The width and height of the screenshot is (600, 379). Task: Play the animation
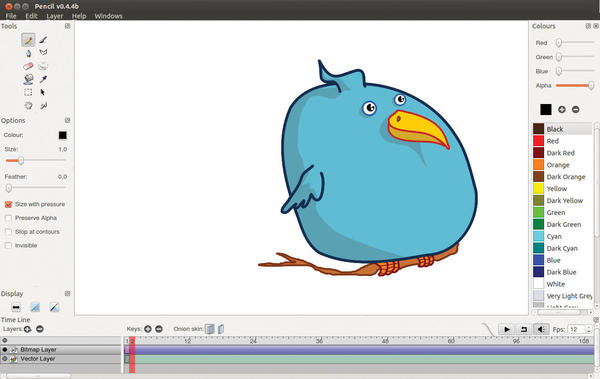pos(507,329)
